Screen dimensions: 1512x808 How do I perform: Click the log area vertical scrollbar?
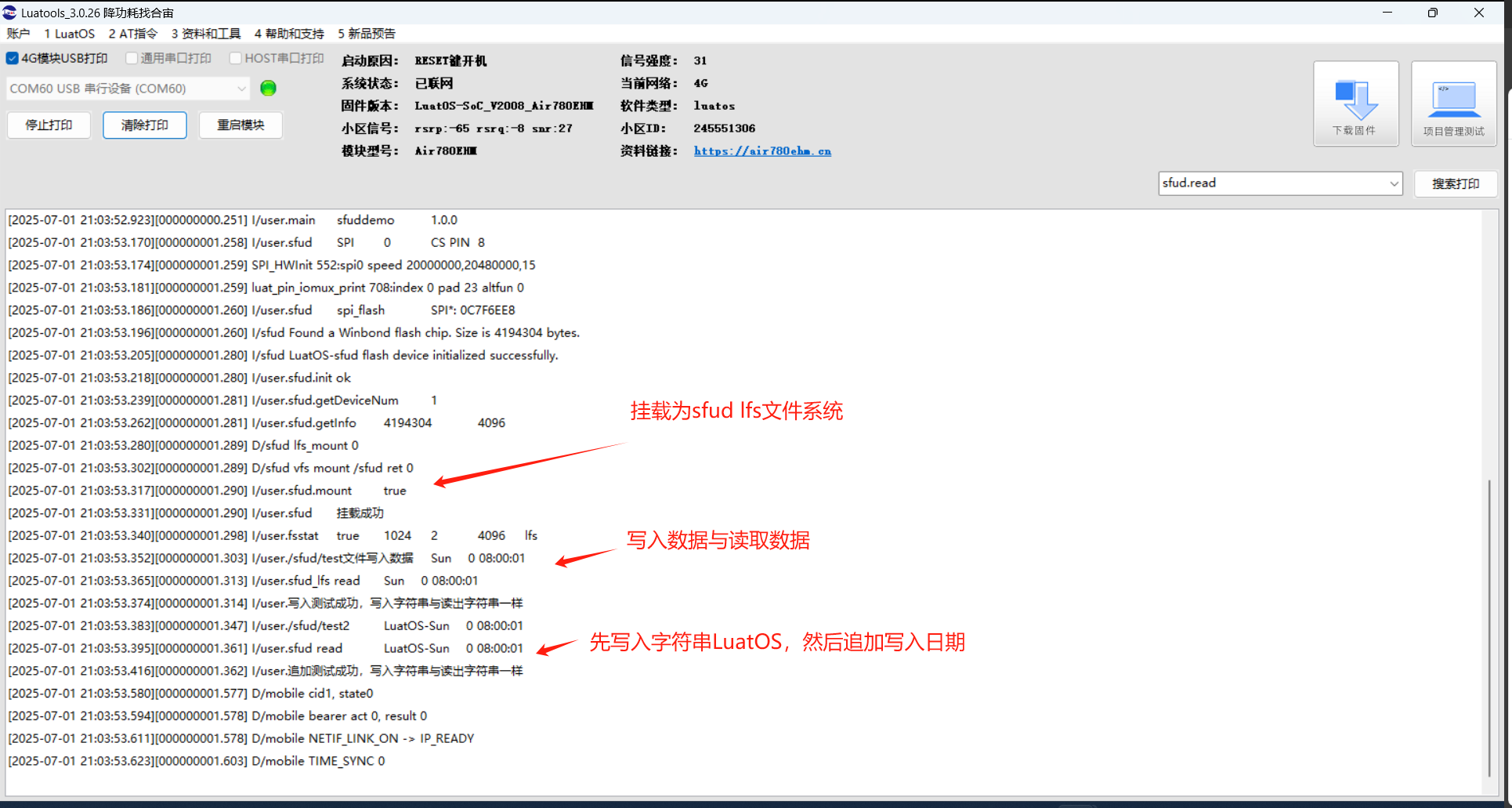click(1489, 627)
